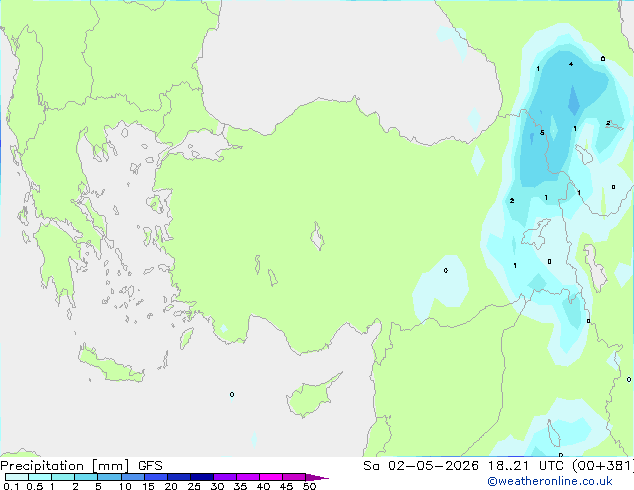Screen dimensions: 634x490
Task: Select the 5–10 mm legend swatch
Action: pos(109,477)
